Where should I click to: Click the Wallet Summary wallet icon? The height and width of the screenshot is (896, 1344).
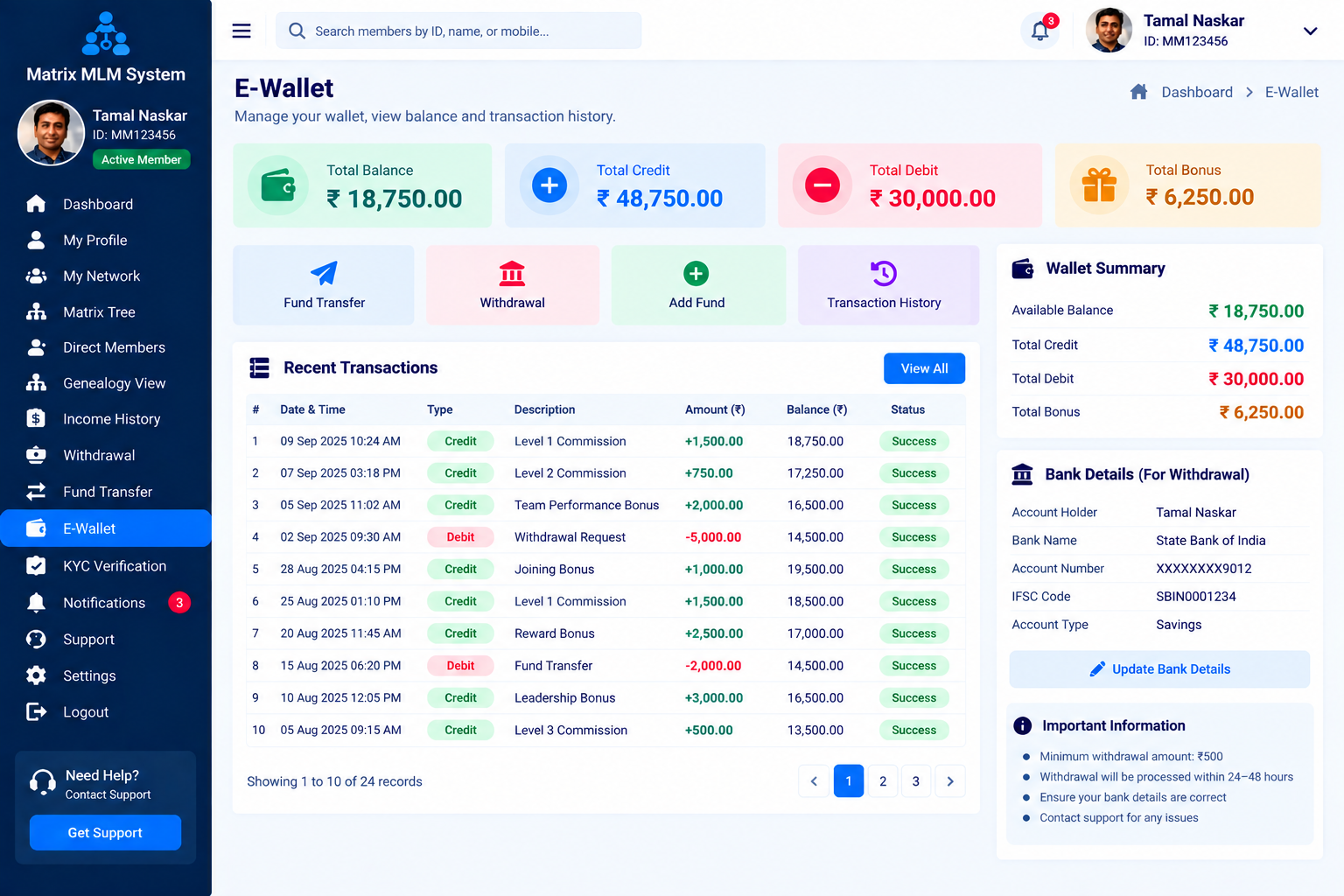1023,269
